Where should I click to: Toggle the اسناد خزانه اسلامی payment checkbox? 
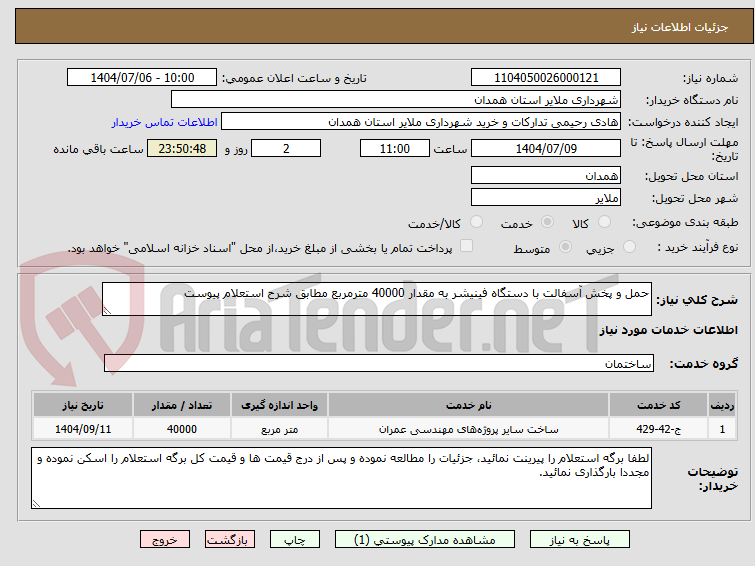(466, 246)
